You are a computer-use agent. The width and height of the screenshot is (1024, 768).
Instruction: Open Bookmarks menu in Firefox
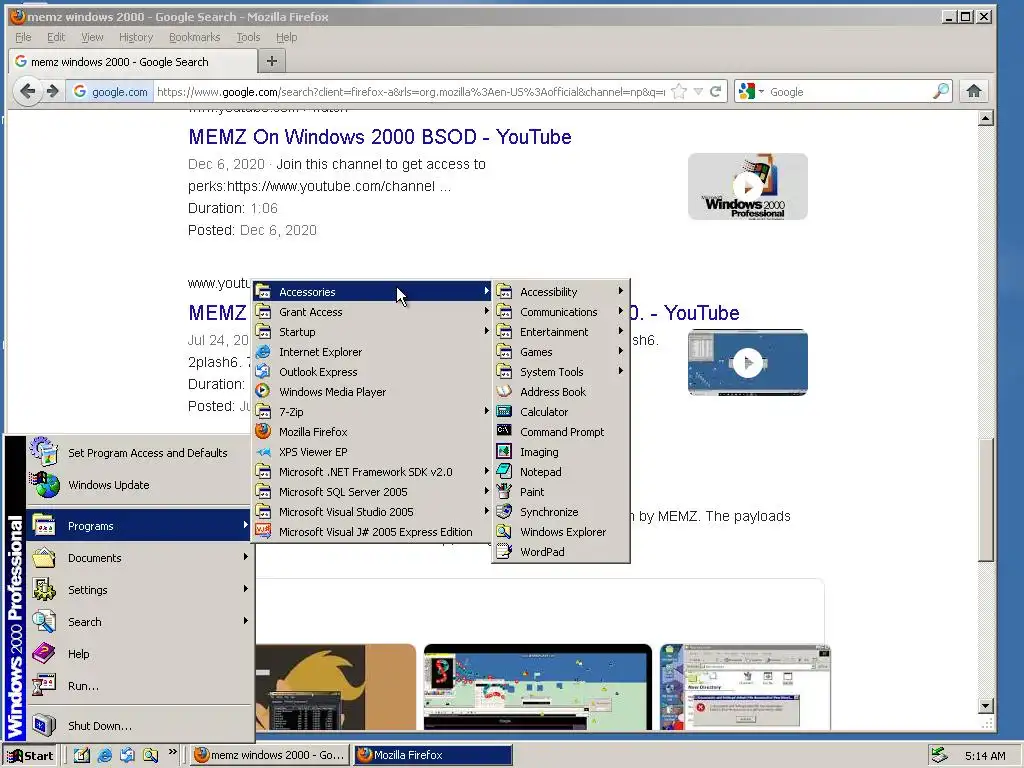coord(194,37)
